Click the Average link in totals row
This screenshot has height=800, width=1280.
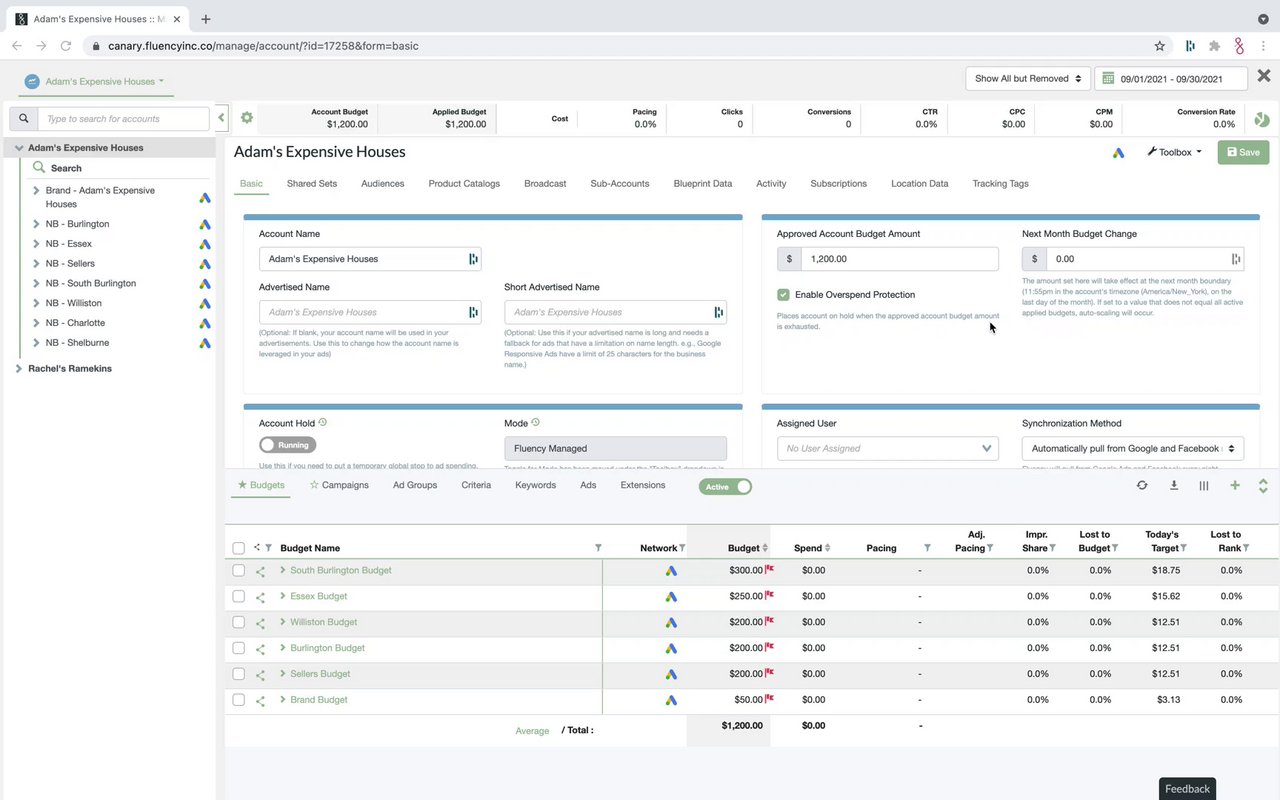(532, 731)
